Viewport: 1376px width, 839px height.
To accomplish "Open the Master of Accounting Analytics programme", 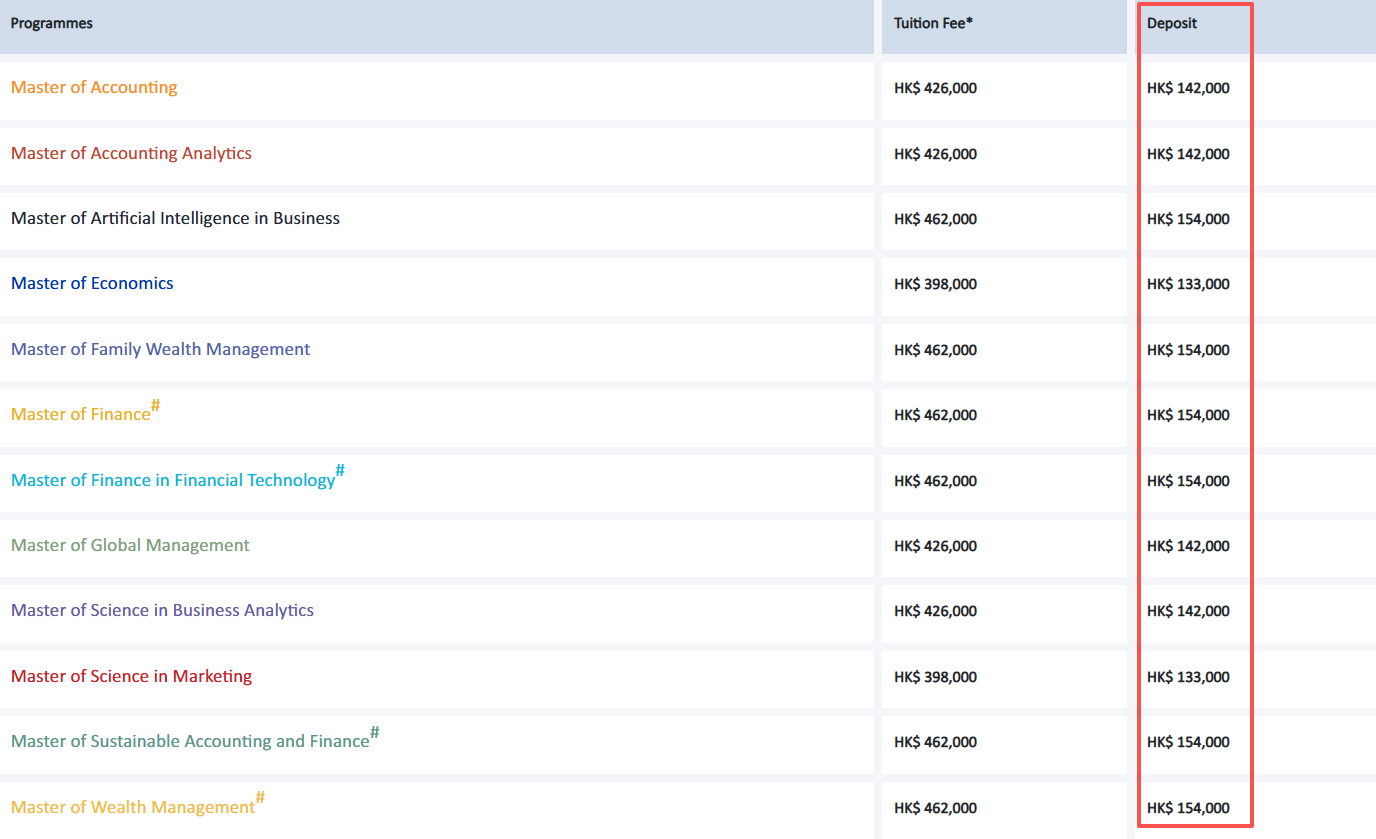I will (131, 154).
